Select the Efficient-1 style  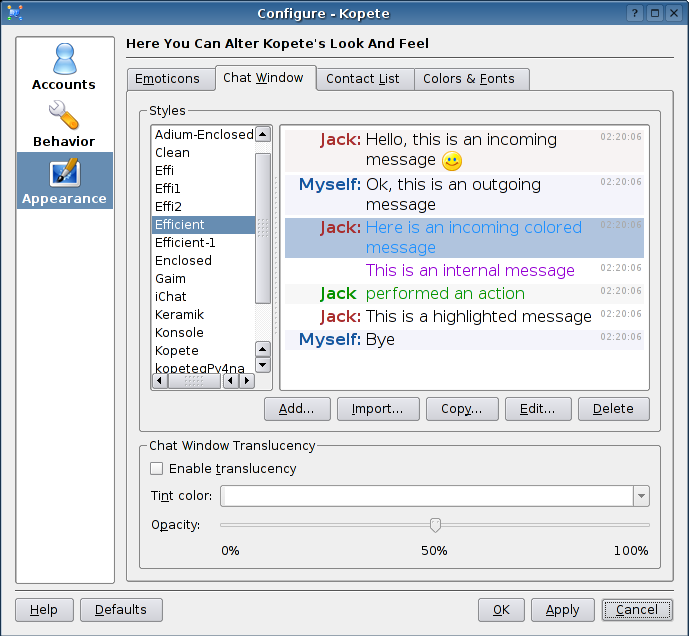[x=203, y=243]
